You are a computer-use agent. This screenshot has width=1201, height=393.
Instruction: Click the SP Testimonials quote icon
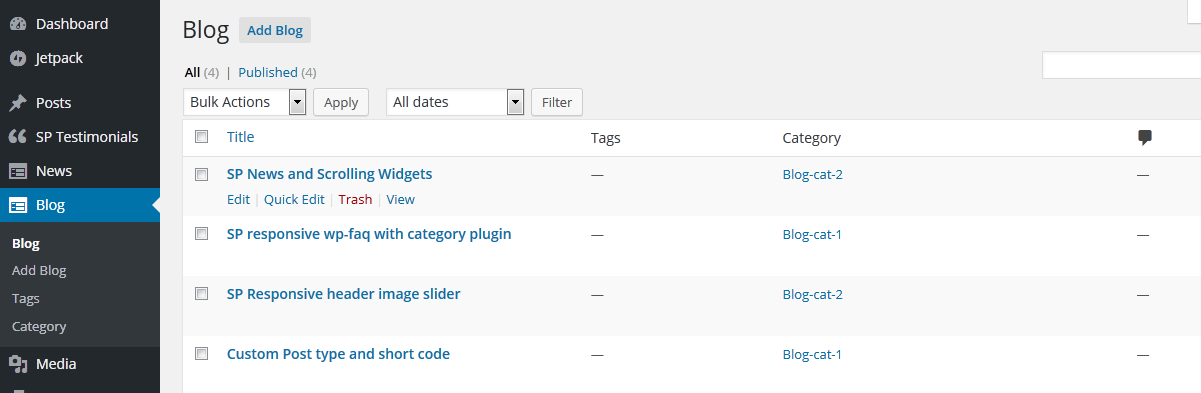pos(17,137)
